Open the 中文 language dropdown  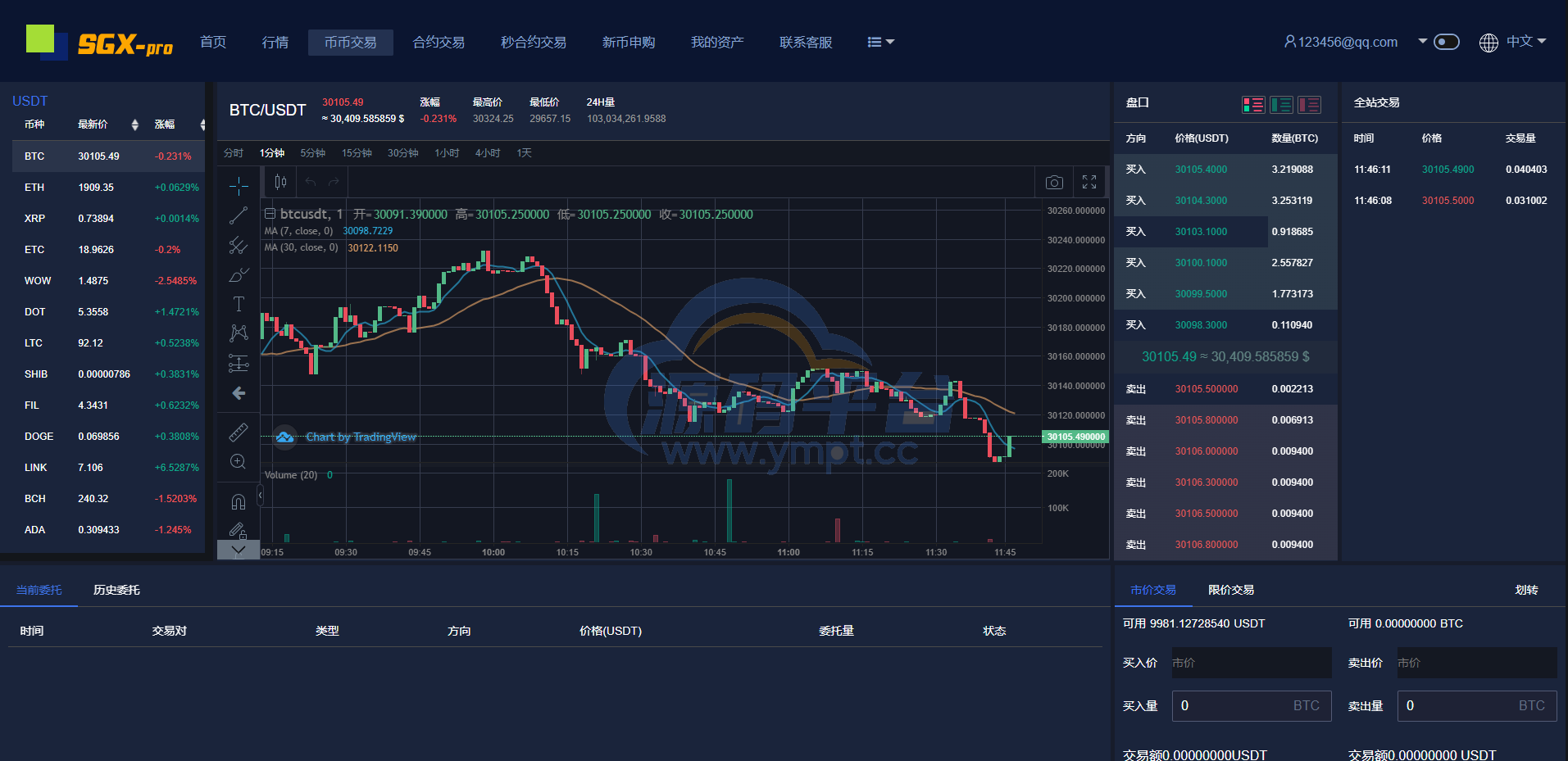[1525, 41]
